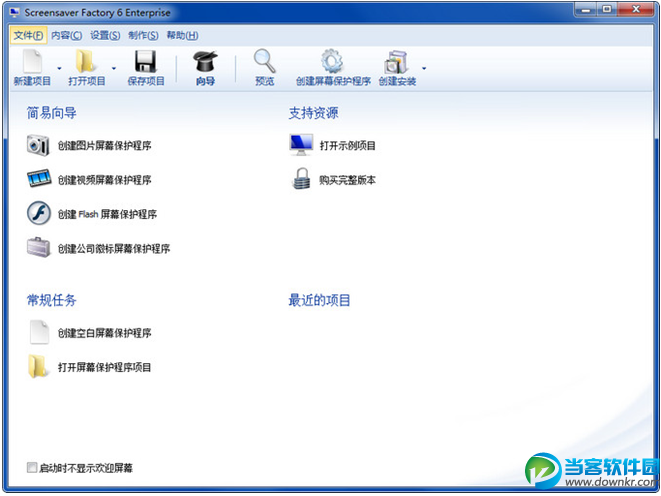Click the padlock purchase icon
Viewport: 661px width, 496px height.
click(301, 179)
